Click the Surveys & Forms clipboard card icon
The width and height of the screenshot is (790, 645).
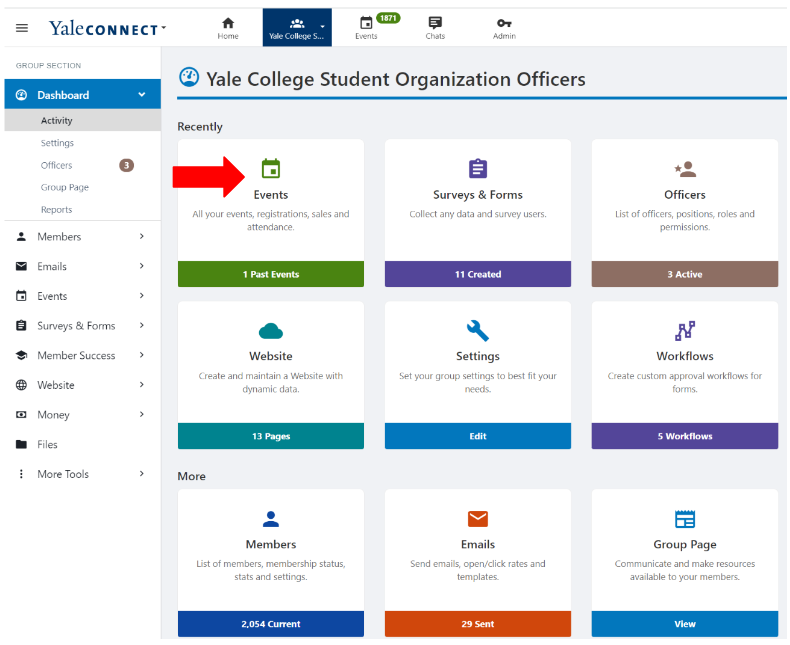pyautogui.click(x=478, y=168)
